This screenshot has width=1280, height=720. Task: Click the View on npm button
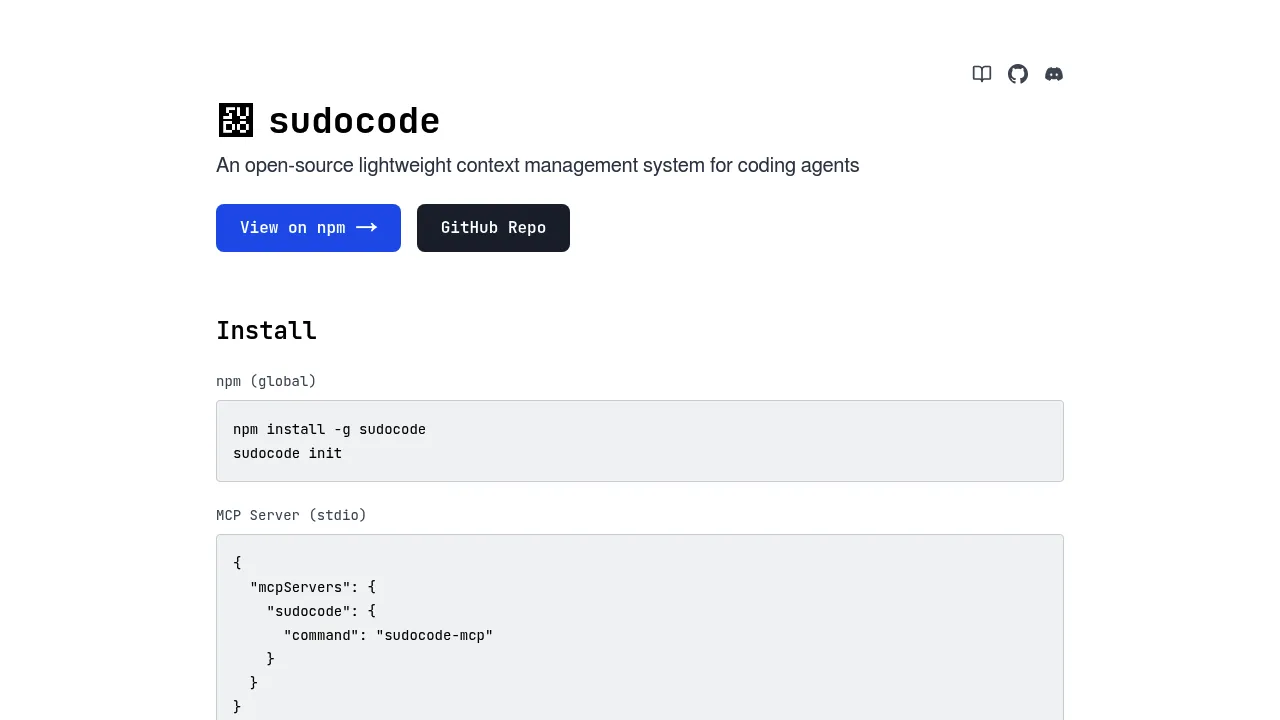pos(308,228)
